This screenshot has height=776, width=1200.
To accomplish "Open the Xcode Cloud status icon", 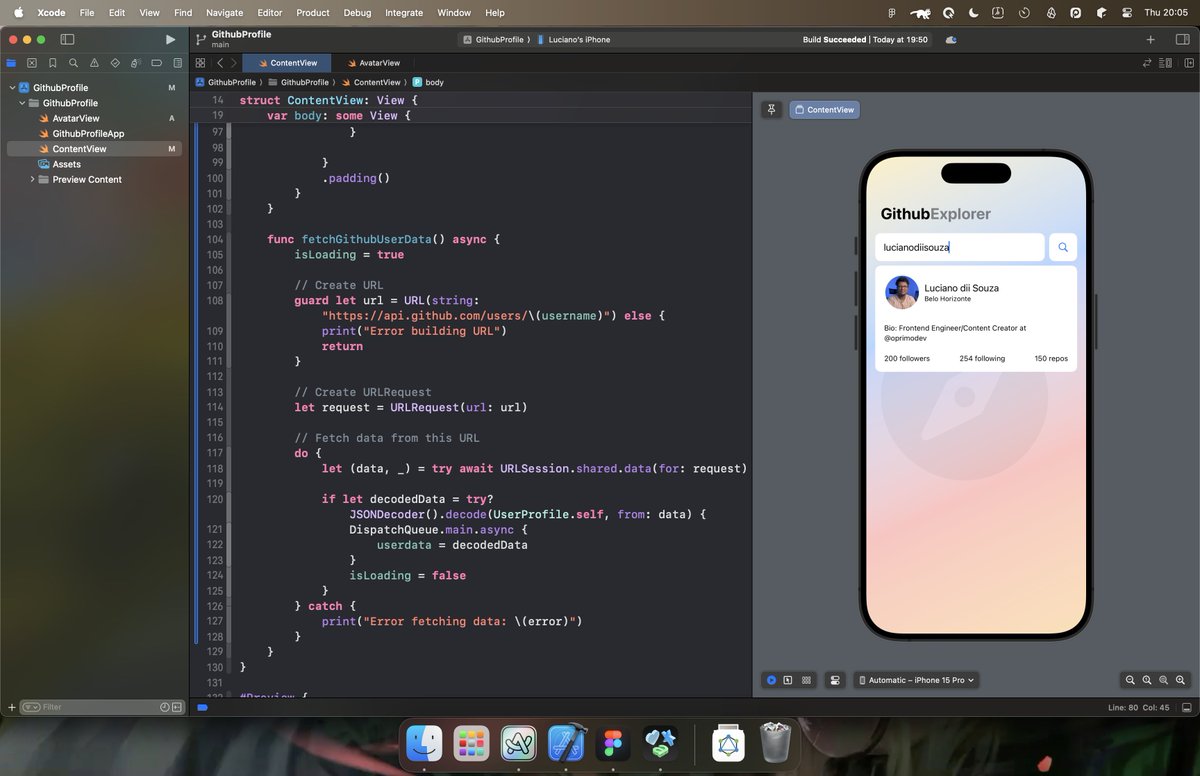I will tap(951, 39).
